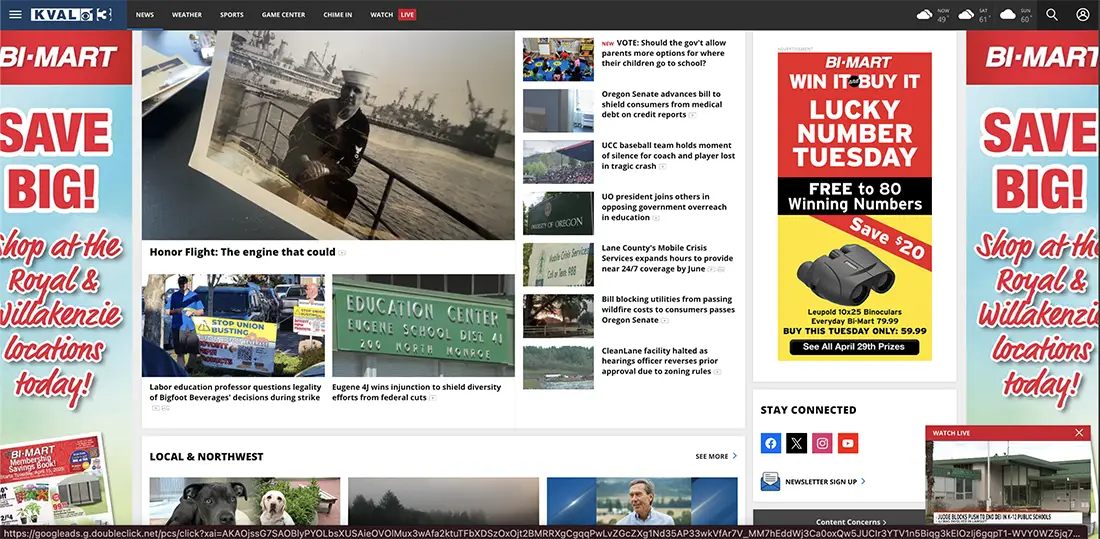Open 'Honor Flight: The engine that could' headline
The width and height of the screenshot is (1100, 539).
click(243, 252)
